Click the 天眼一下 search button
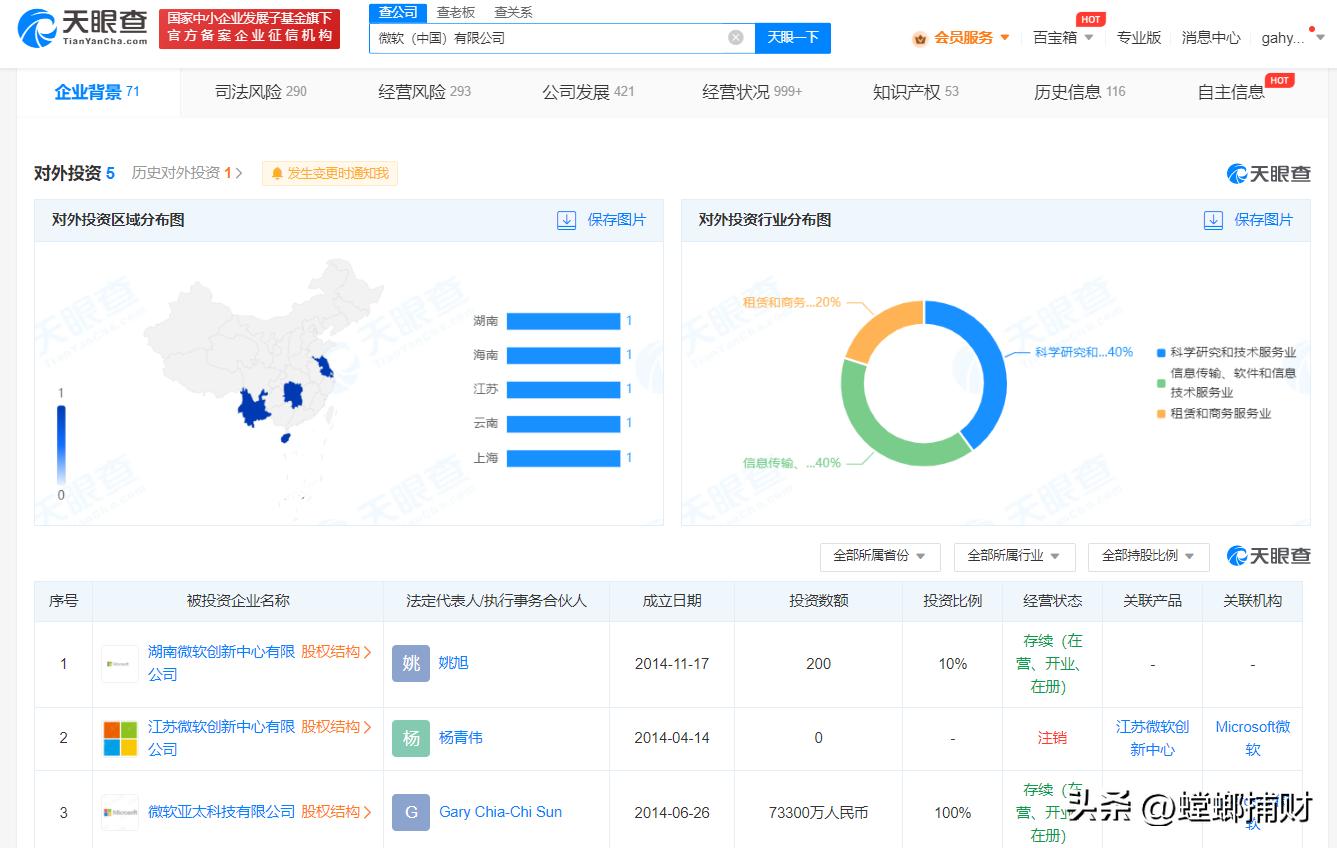Screen dimensions: 1337x848 [792, 37]
